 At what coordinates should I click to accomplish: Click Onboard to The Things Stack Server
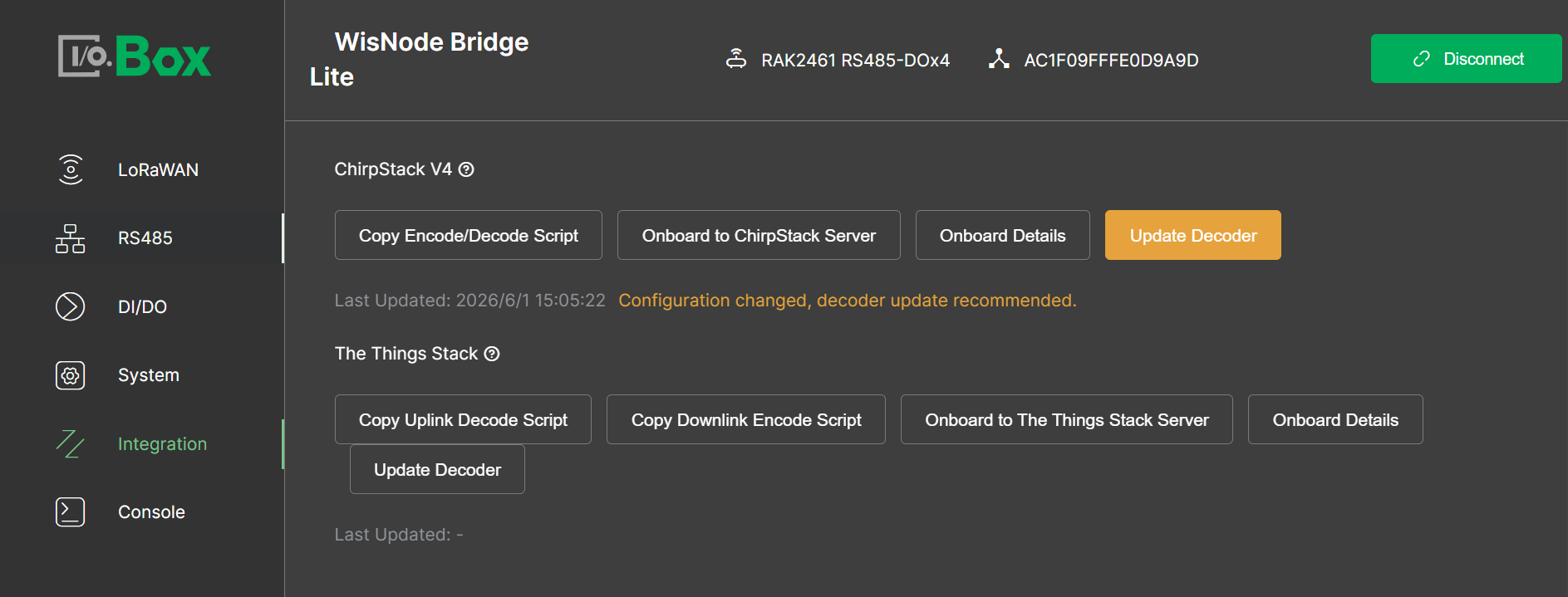click(1067, 419)
